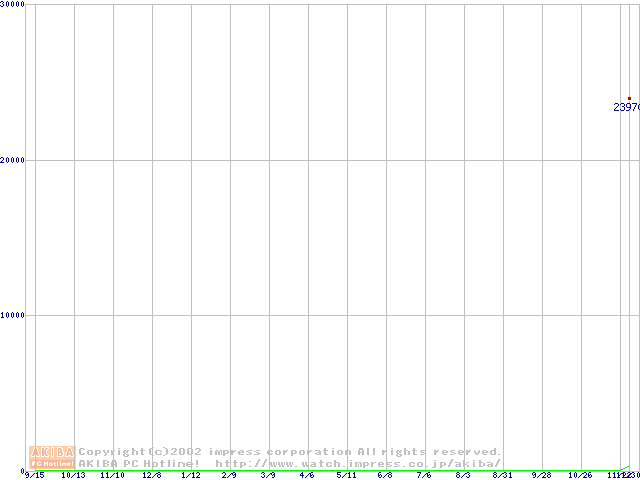
Task: Select the 7/6 date on the x-axis
Action: pos(424,475)
